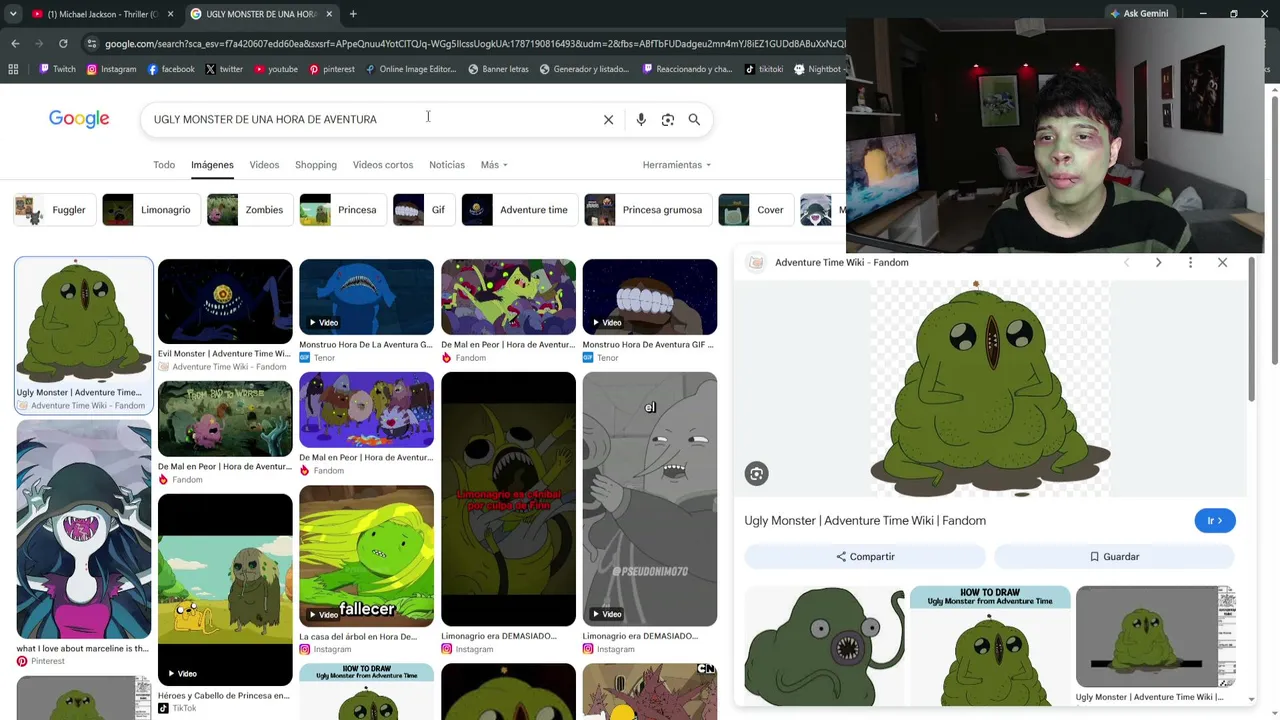Open site information icon in address bar
1280x720 pixels.
(x=92, y=44)
